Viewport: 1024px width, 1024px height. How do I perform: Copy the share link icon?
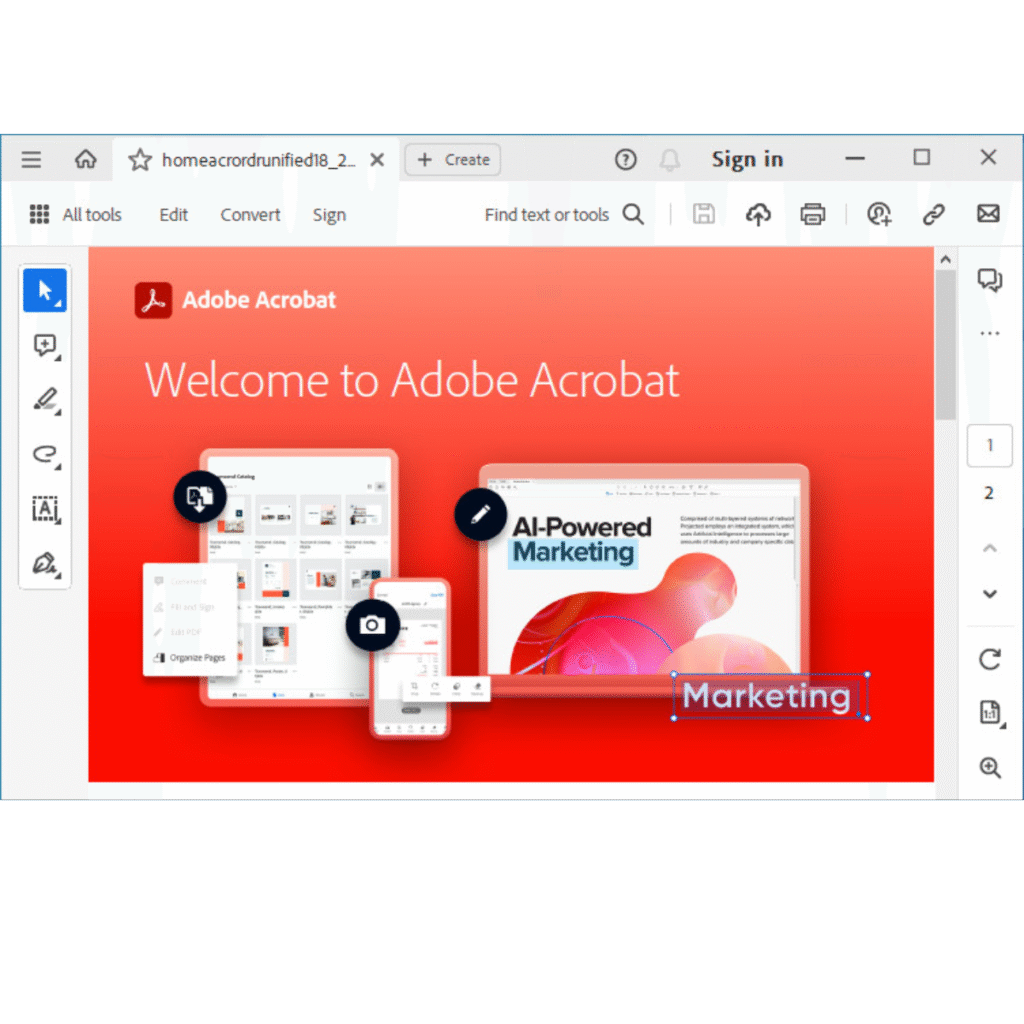[x=934, y=214]
